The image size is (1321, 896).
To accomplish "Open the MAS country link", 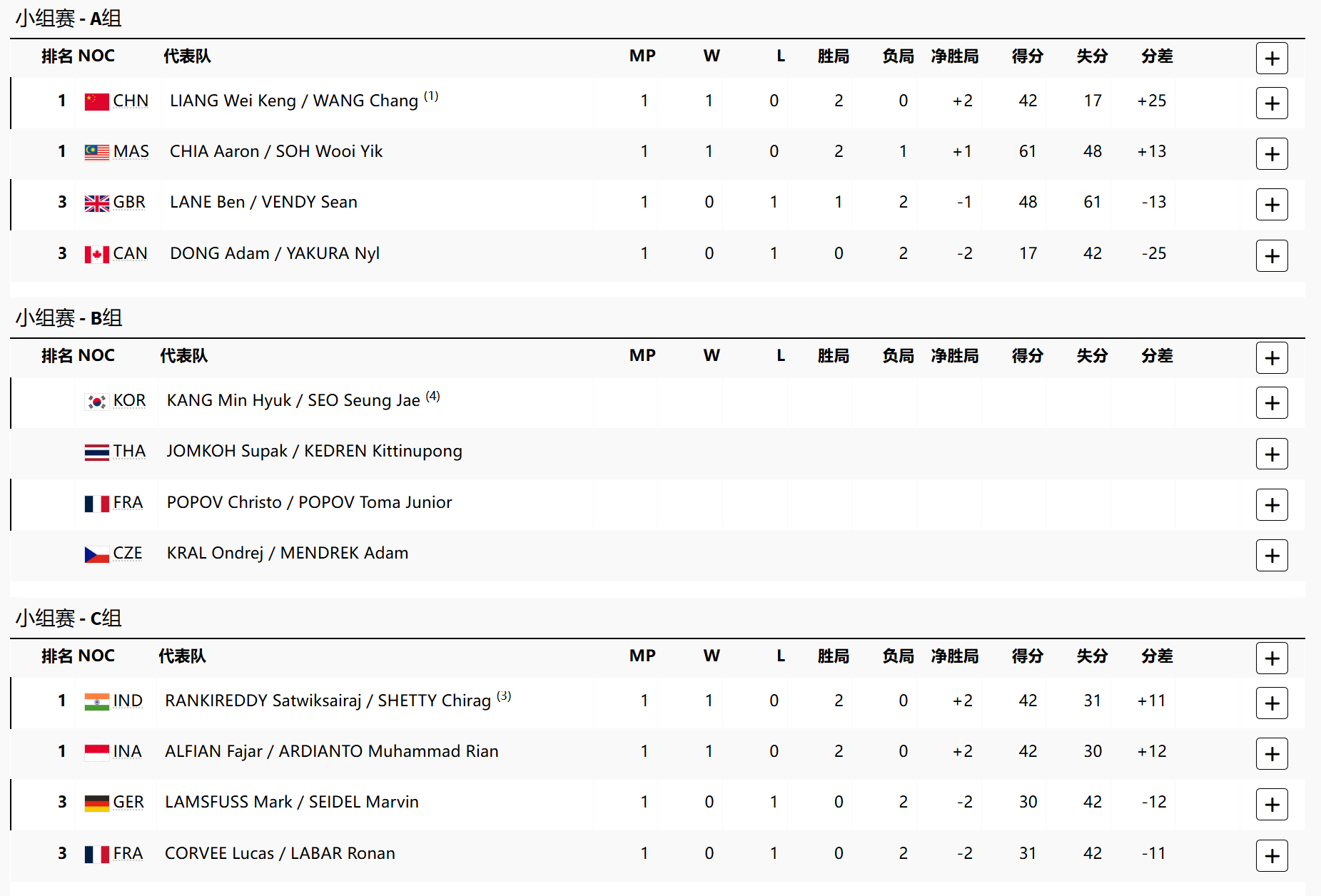I will tap(131, 152).
